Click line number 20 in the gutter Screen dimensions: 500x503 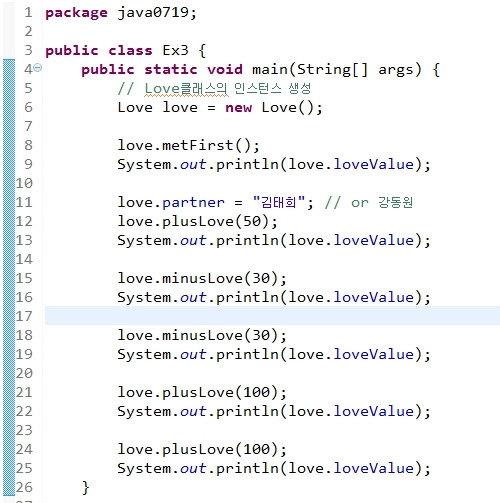(x=24, y=373)
